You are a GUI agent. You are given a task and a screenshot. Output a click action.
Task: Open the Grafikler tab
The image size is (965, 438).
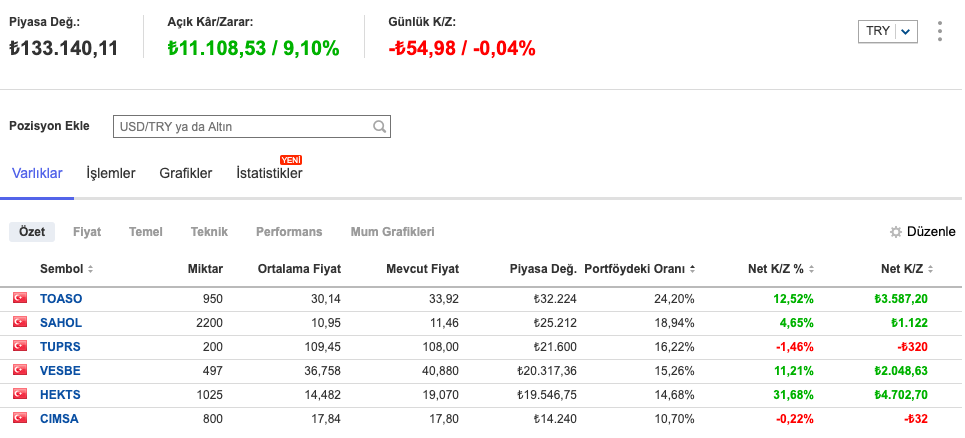[185, 174]
